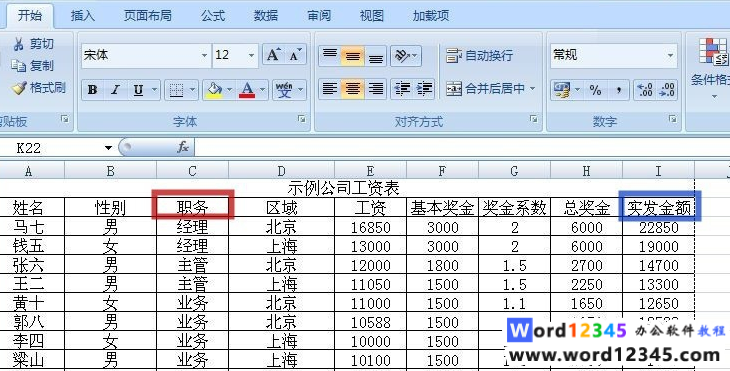Image resolution: width=730 pixels, height=371 pixels.
Task: Expand border style dropdown arrow
Action: click(193, 90)
